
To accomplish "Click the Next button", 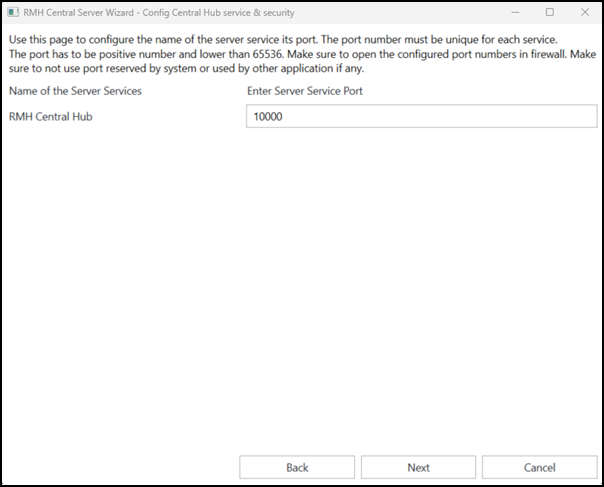I will 418,467.
